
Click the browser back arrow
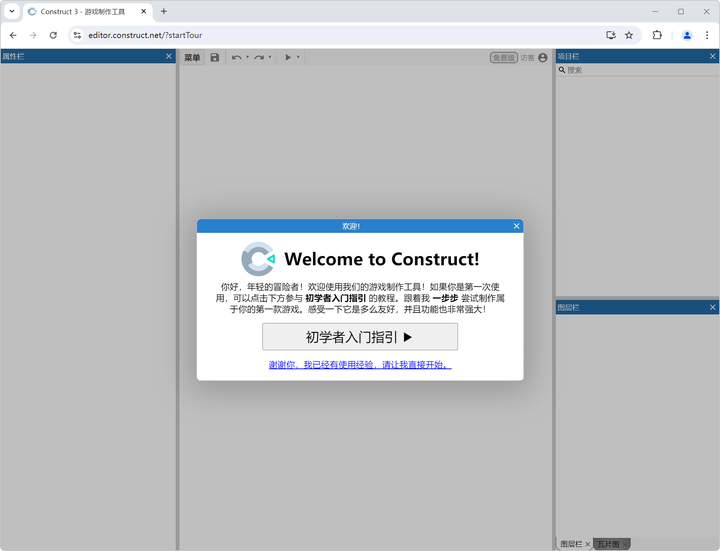click(13, 35)
